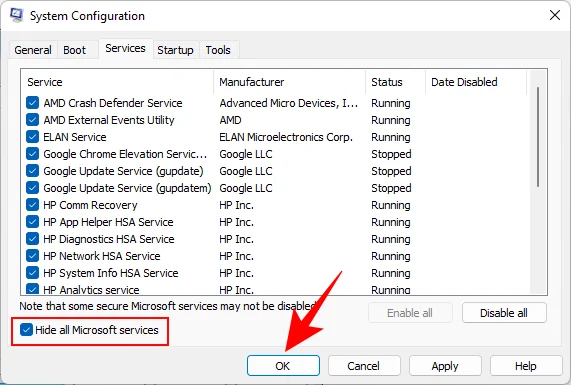Sort by the Service column header

[x=118, y=82]
